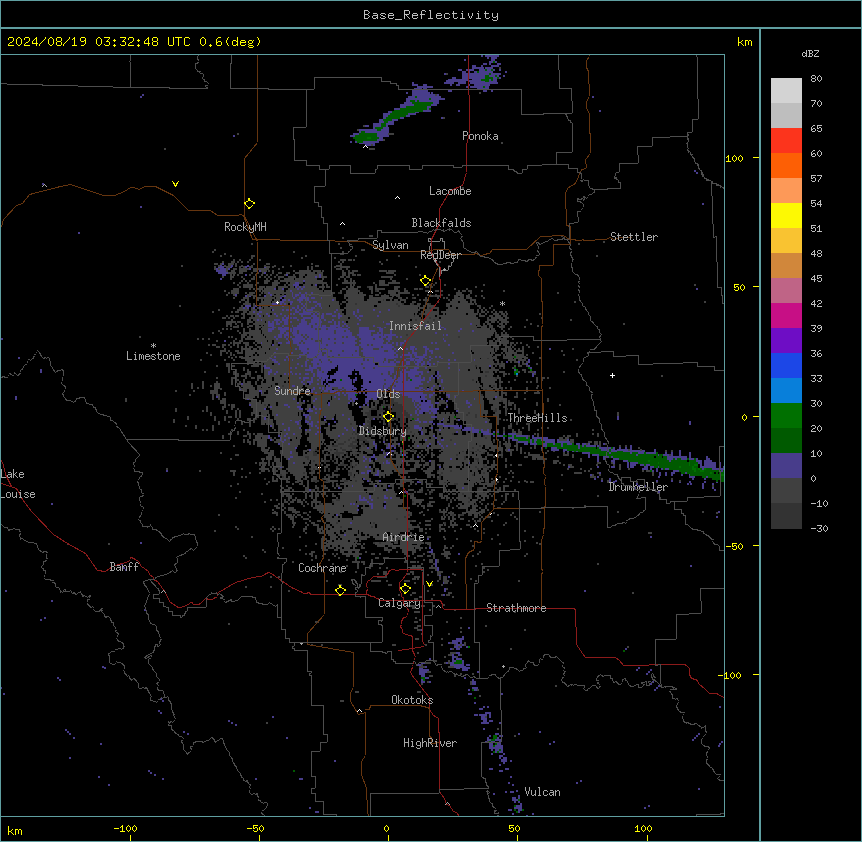Select the Olds label
862x842 pixels.
click(x=388, y=394)
